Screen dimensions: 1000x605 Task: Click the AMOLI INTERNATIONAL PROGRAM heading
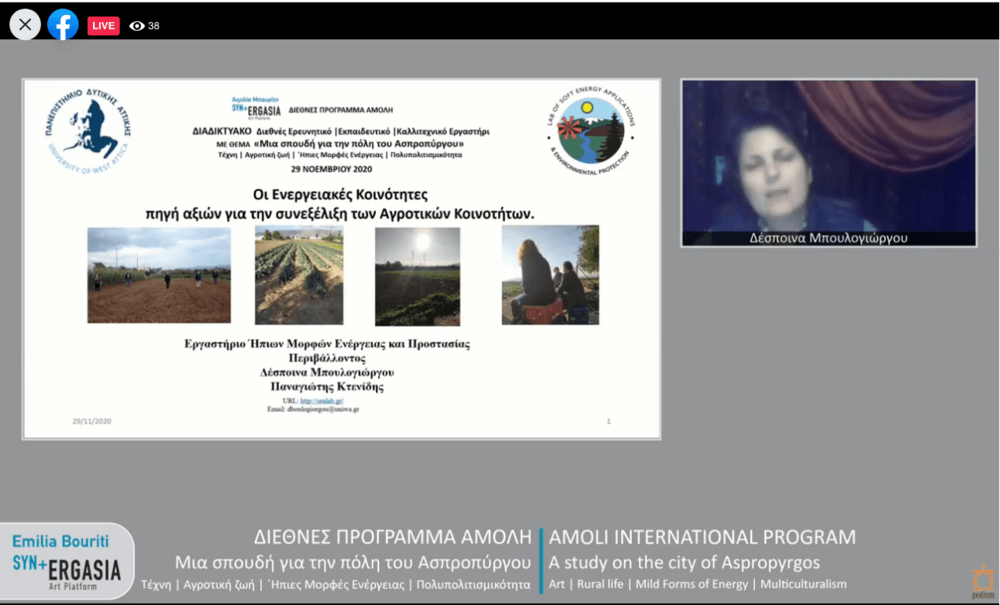(x=702, y=537)
